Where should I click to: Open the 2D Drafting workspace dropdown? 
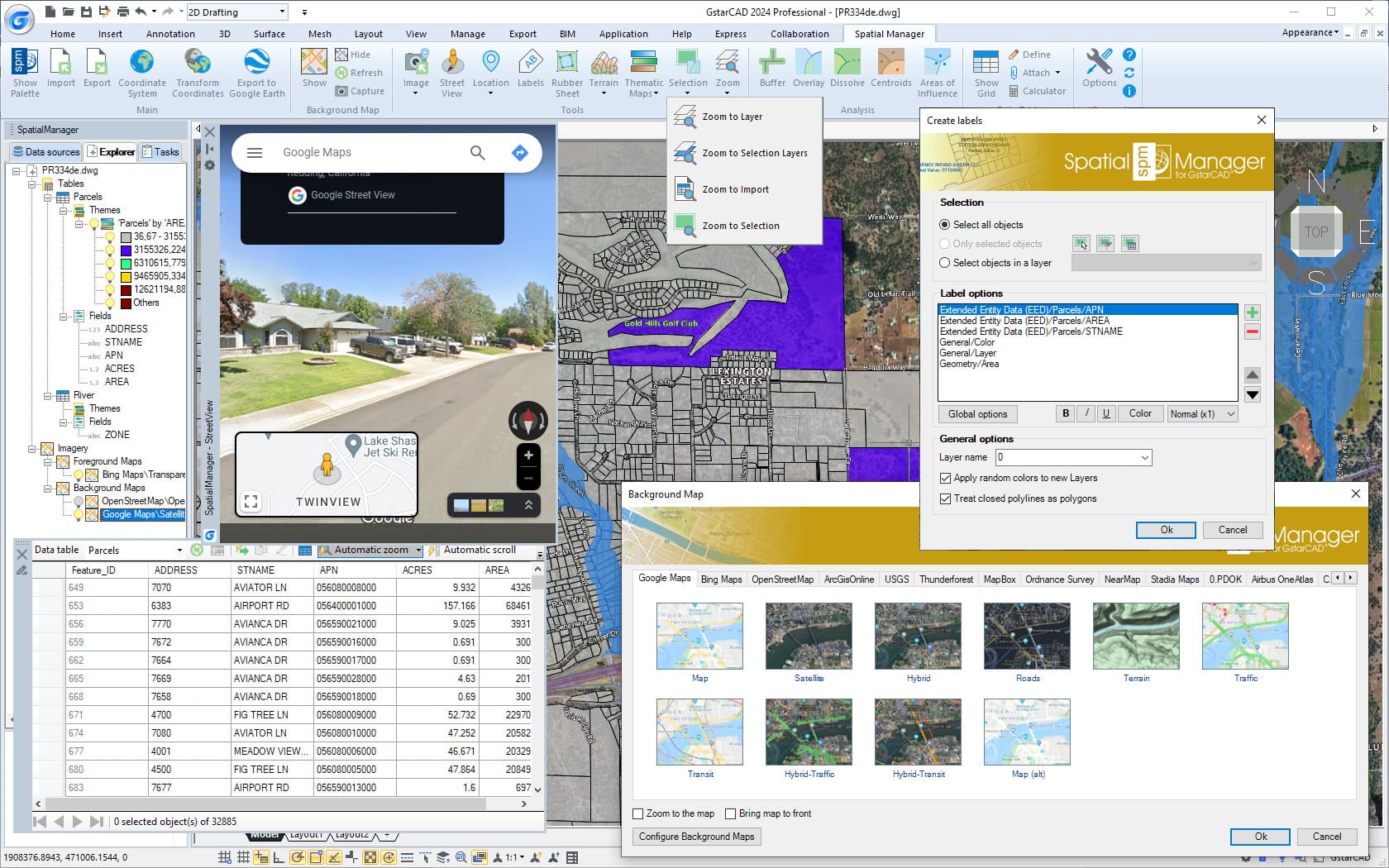pos(236,12)
